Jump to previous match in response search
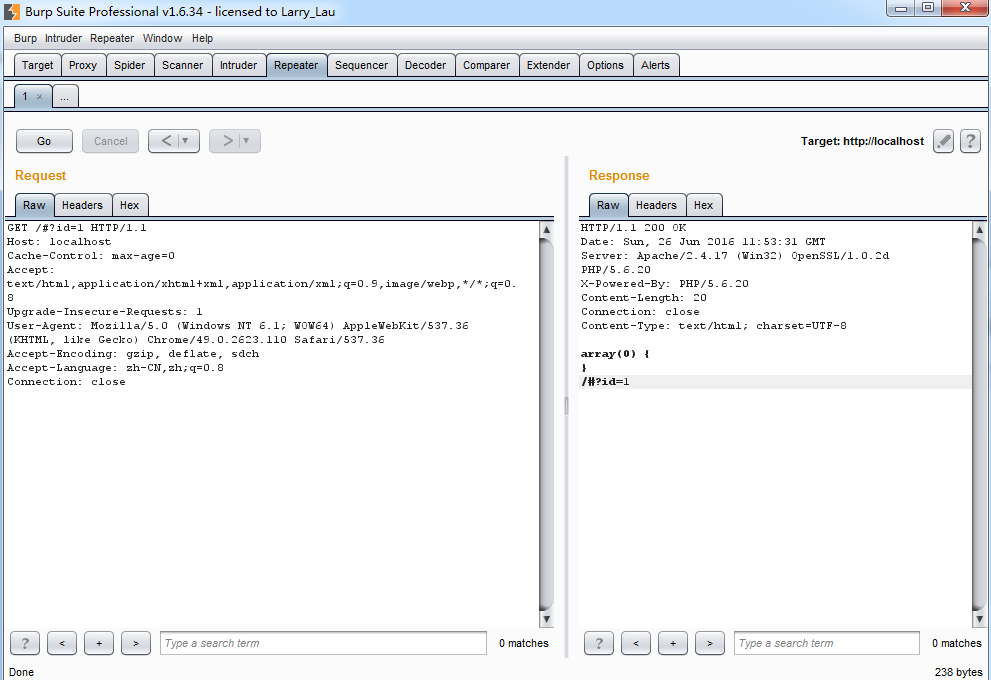 pos(636,643)
